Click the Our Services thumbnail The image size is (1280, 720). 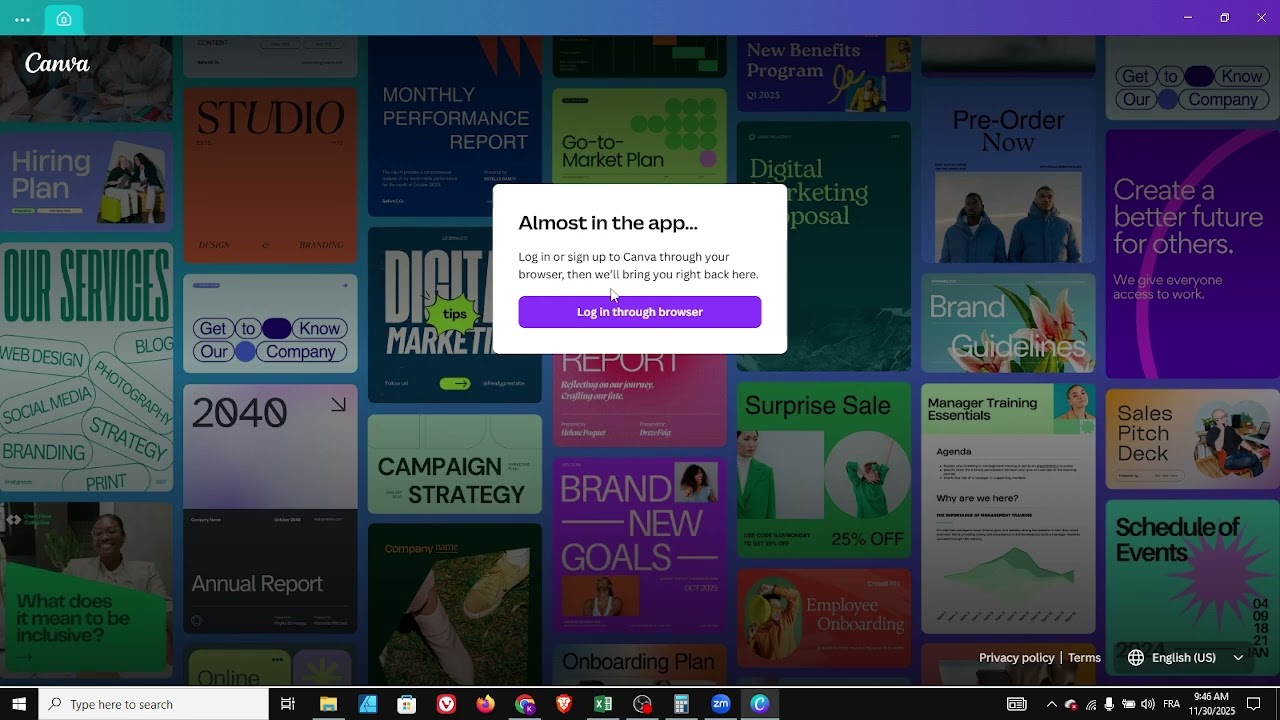click(x=86, y=366)
